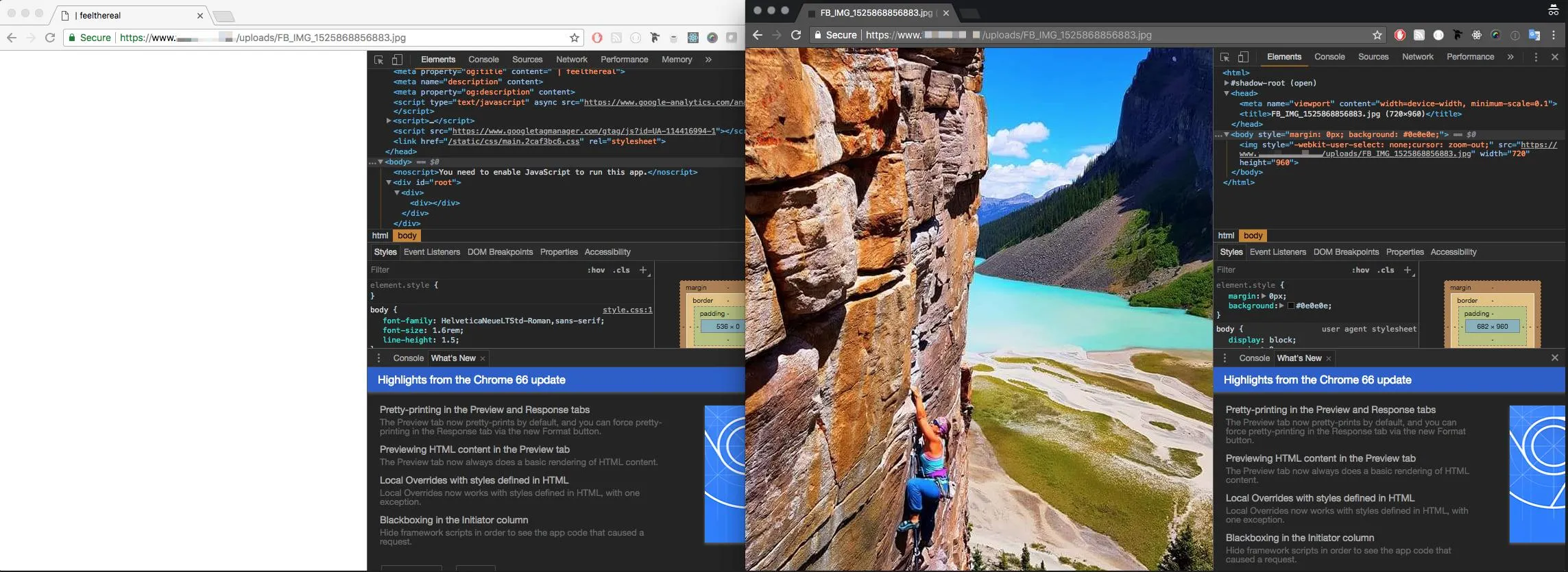Click the red AdBlock stop-hand extension in left window
This screenshot has height=572, width=1568.
click(597, 38)
